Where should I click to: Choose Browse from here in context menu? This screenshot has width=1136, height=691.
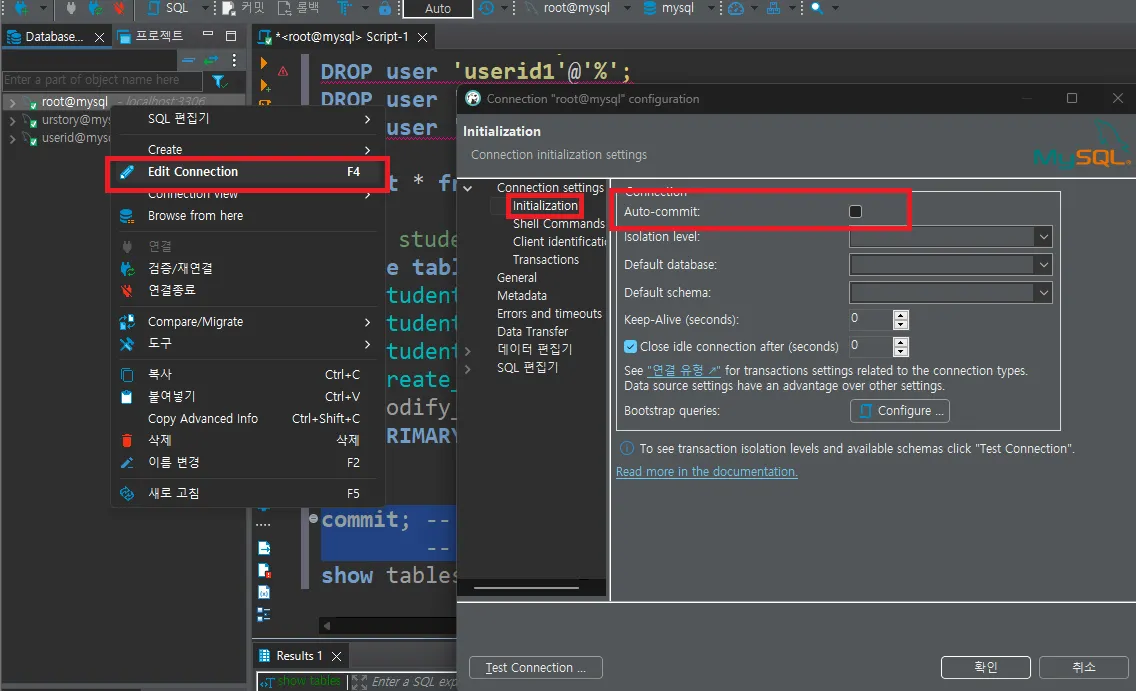click(248, 216)
